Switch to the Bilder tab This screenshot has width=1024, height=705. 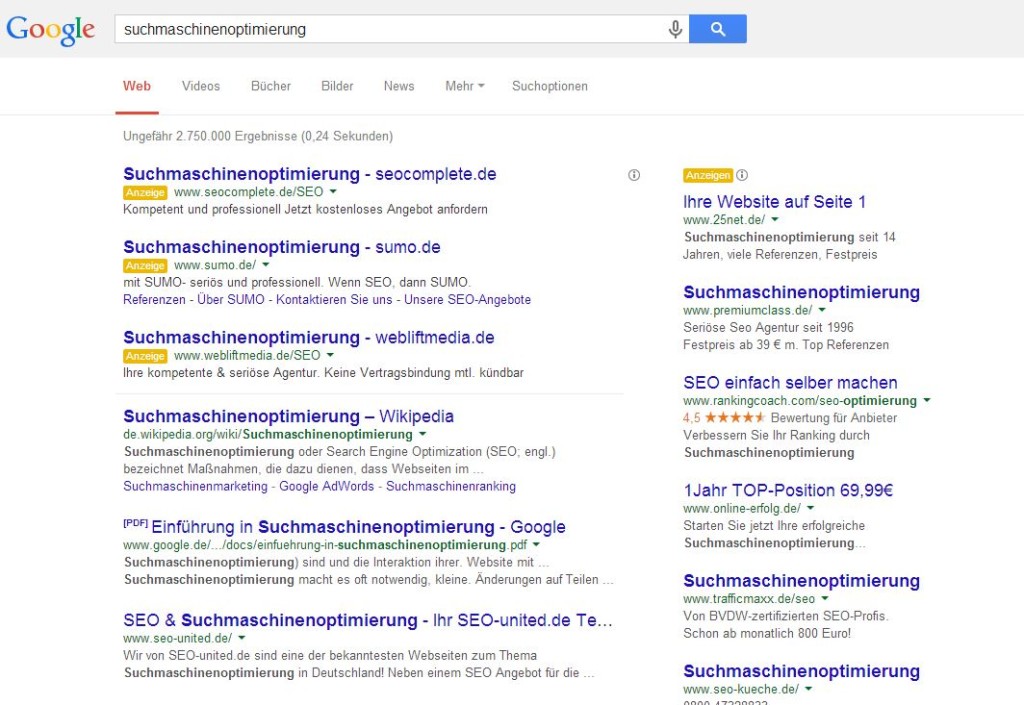[x=337, y=86]
